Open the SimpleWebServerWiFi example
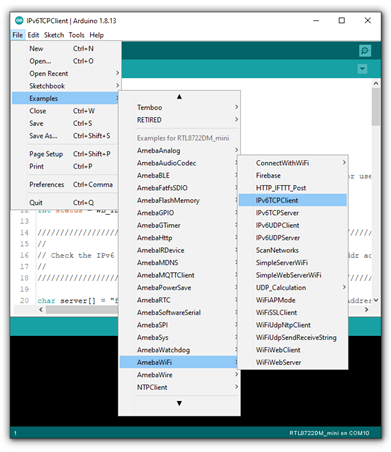Screen dimensions: 391x452 click(x=293, y=275)
